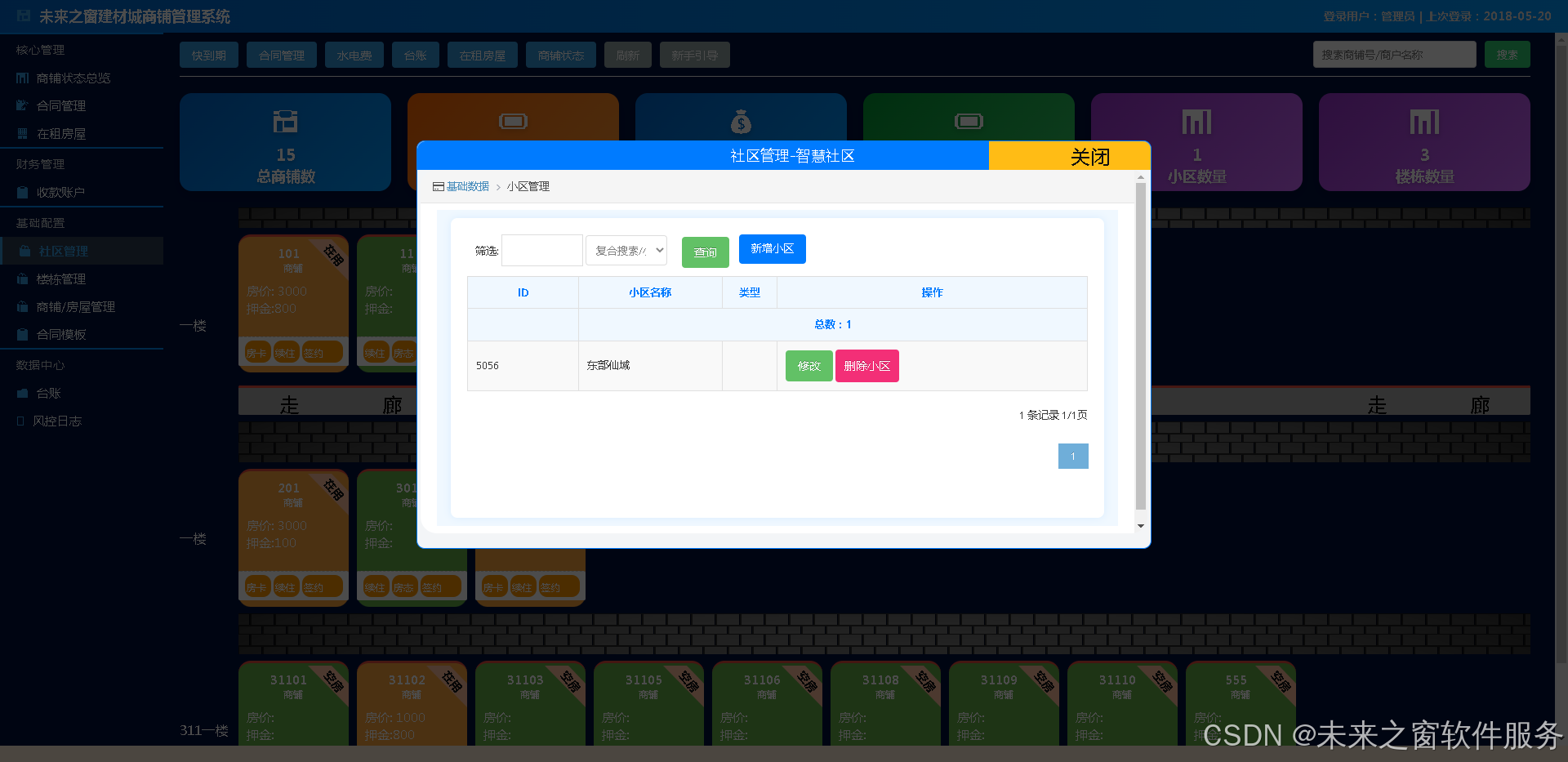The height and width of the screenshot is (762, 1568).
Task: Click the 台账 sidebar icon under 数据中心
Action: [22, 394]
